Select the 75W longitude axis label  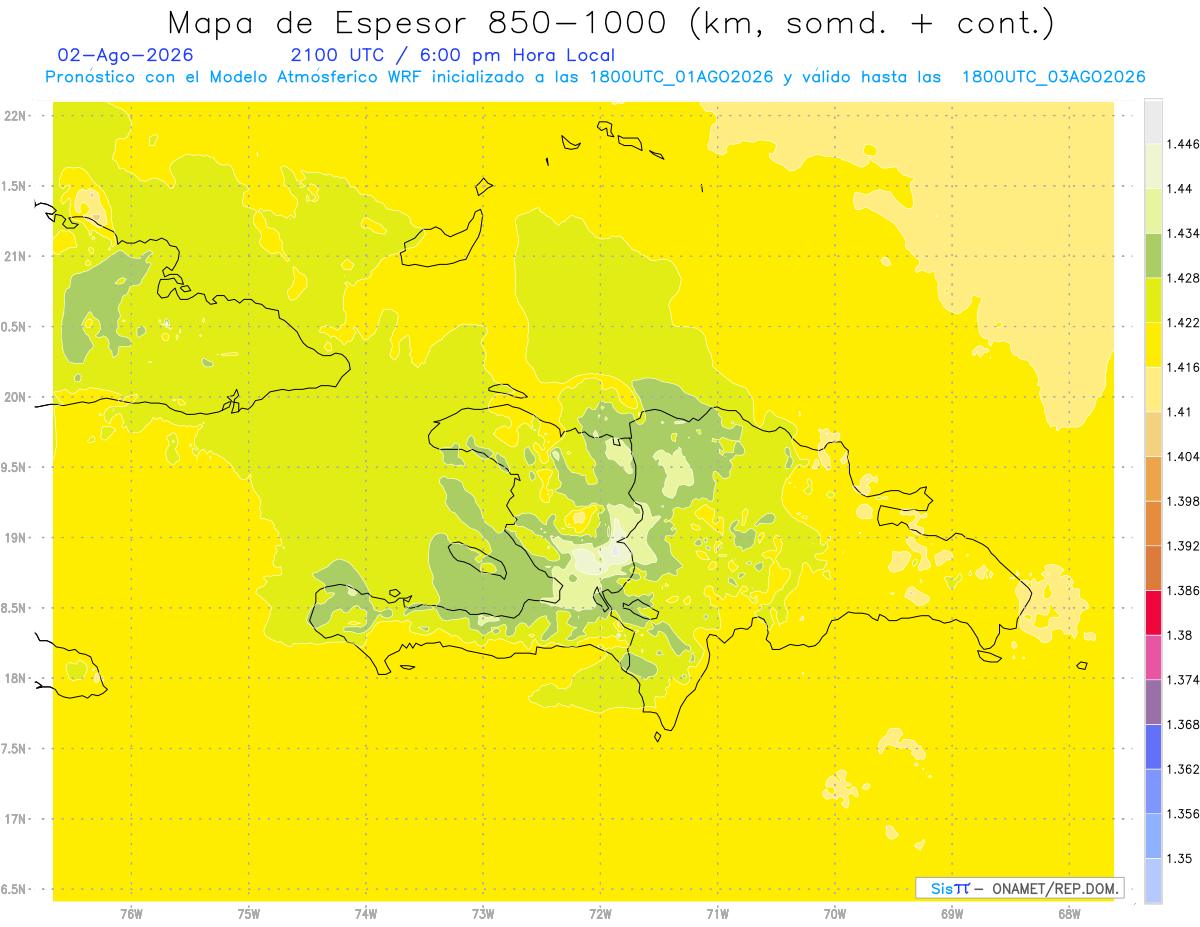[249, 915]
